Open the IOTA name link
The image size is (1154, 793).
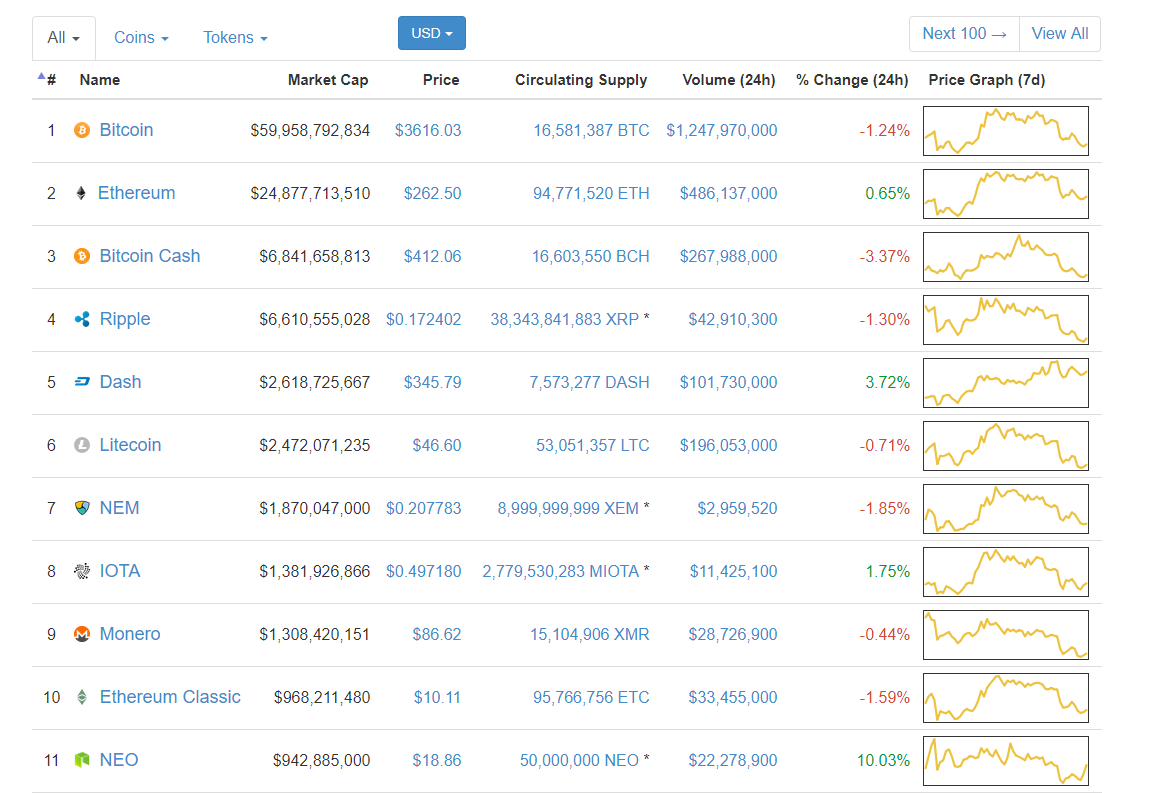pos(120,571)
